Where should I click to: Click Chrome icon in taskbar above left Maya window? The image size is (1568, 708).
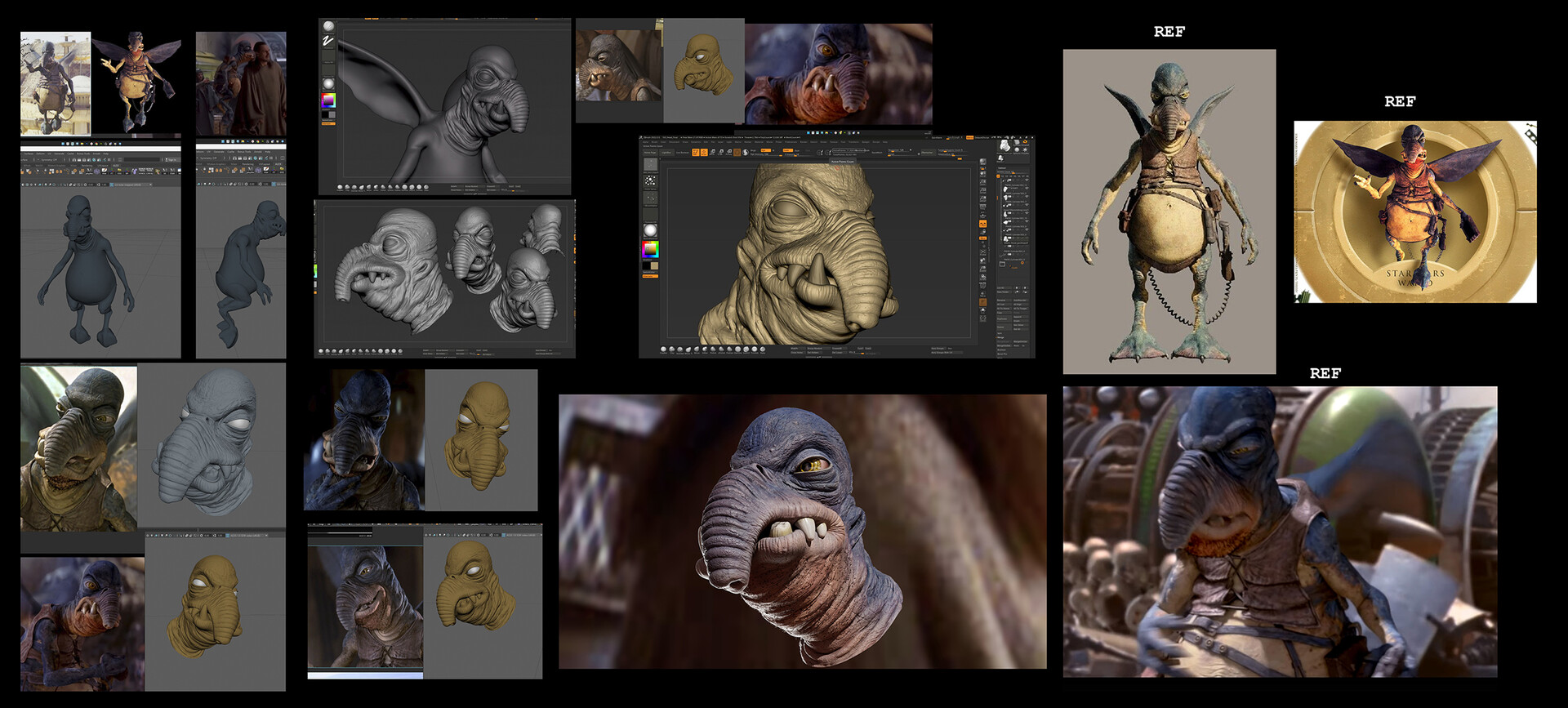(x=96, y=144)
